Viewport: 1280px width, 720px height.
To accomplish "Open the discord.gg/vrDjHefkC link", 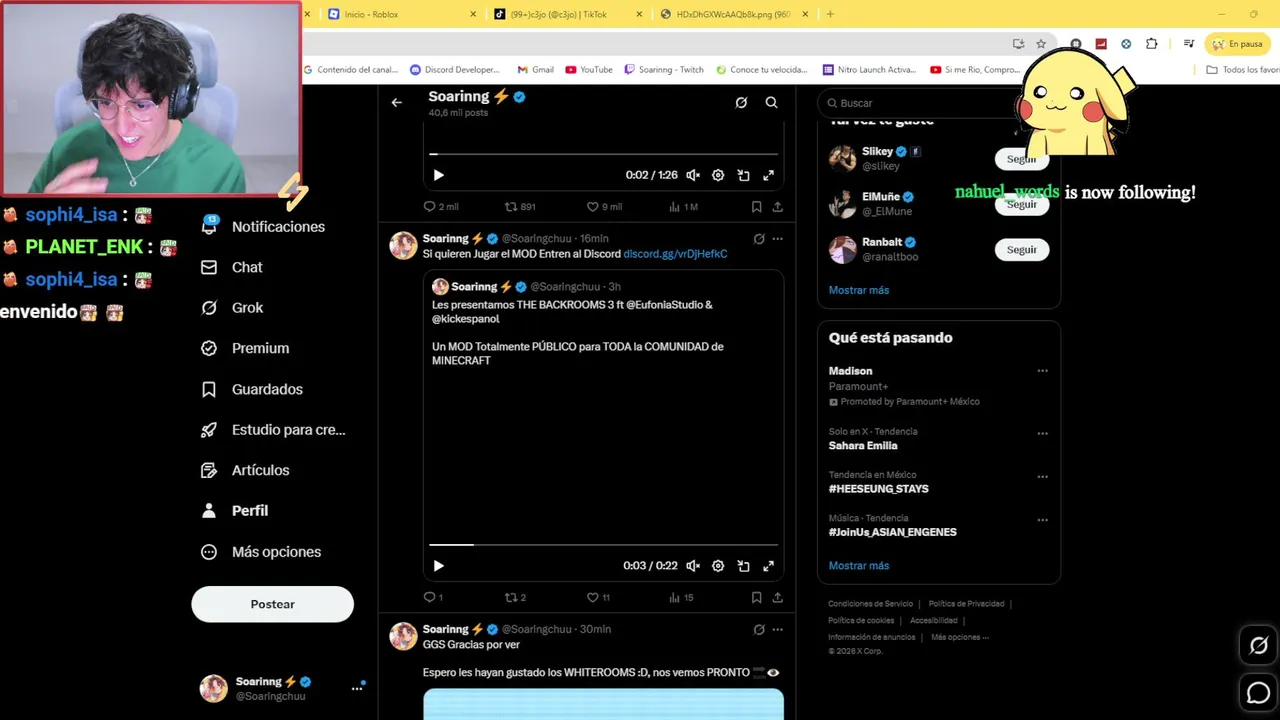I will [x=675, y=254].
